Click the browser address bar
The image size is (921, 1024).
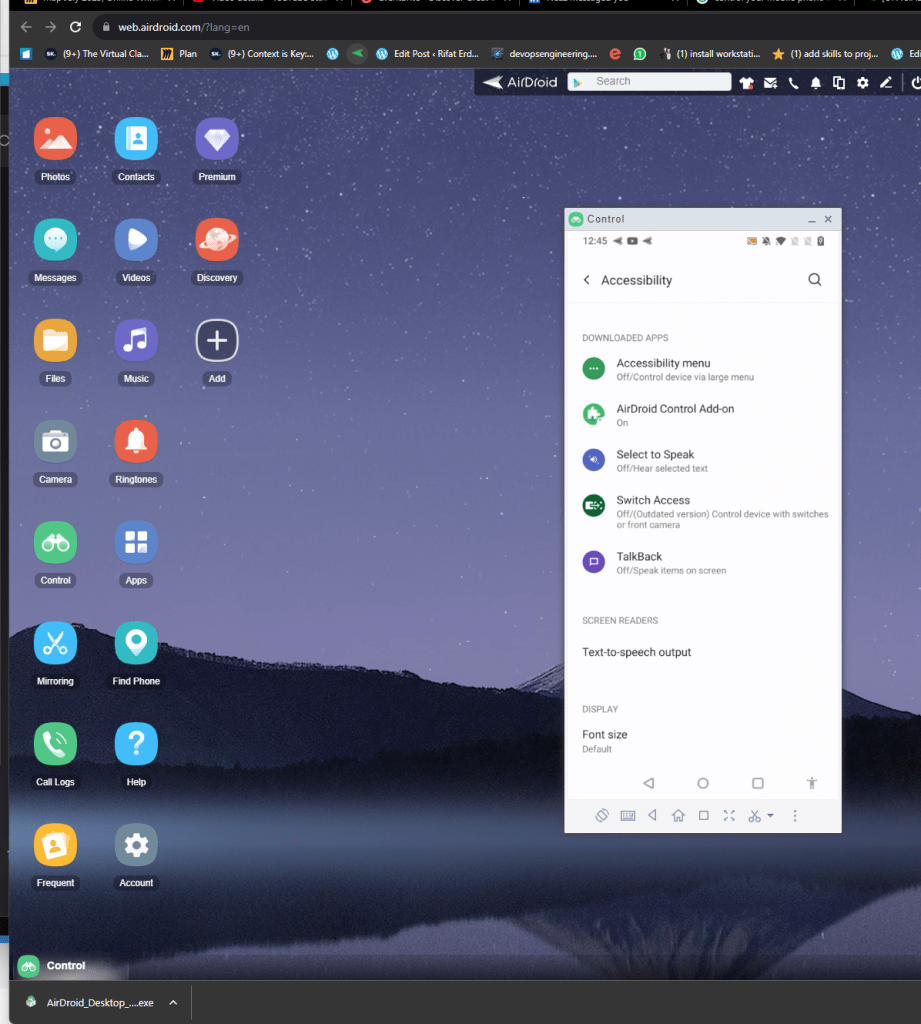pyautogui.click(x=506, y=27)
